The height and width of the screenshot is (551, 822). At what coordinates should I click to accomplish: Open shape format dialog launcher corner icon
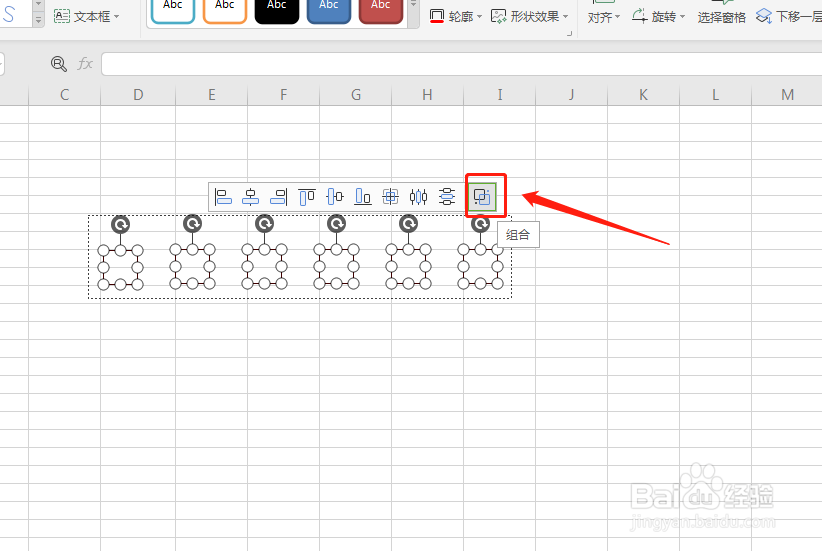pos(569,34)
